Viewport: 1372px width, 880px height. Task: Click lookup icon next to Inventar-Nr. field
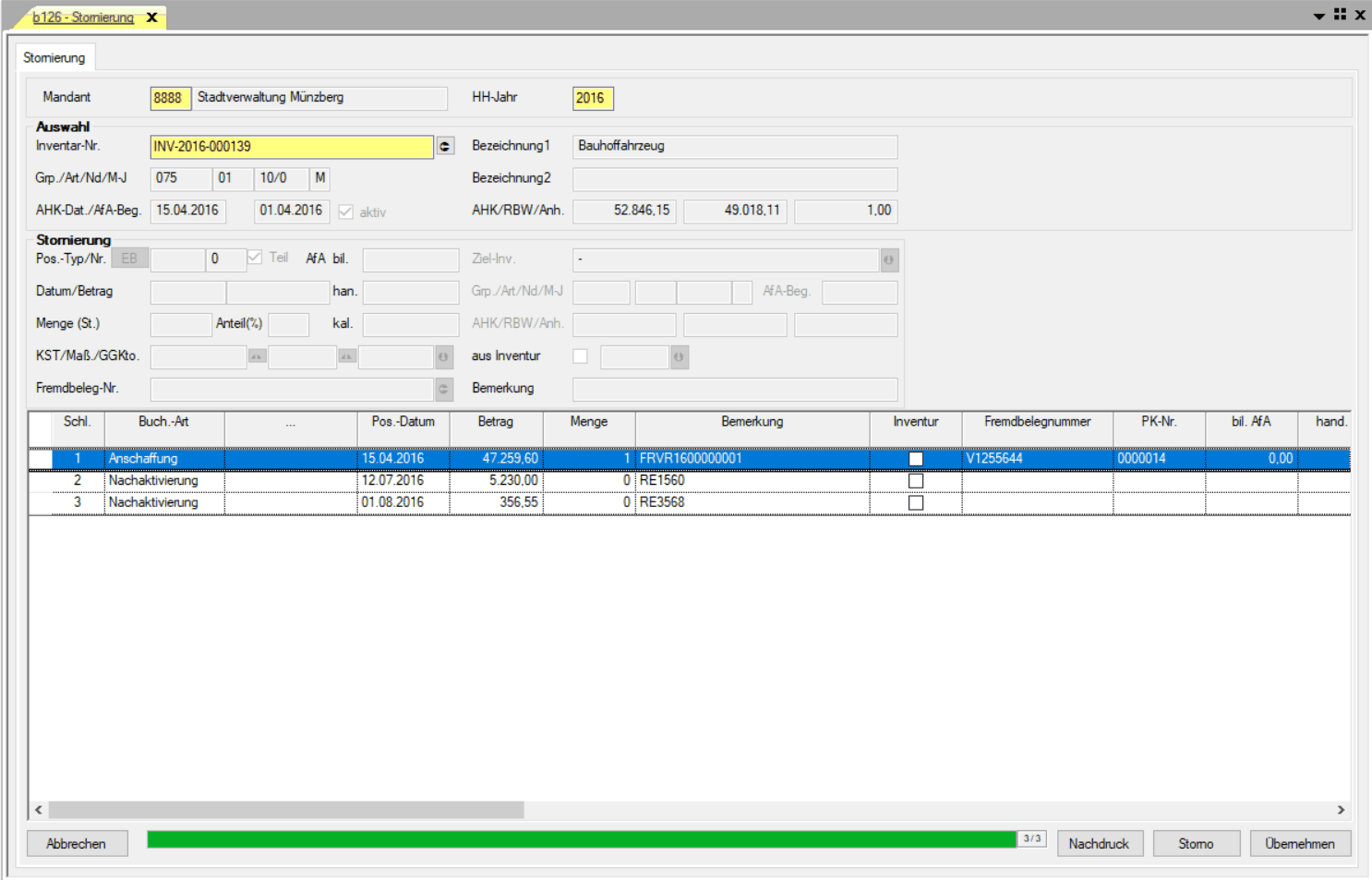[x=445, y=146]
